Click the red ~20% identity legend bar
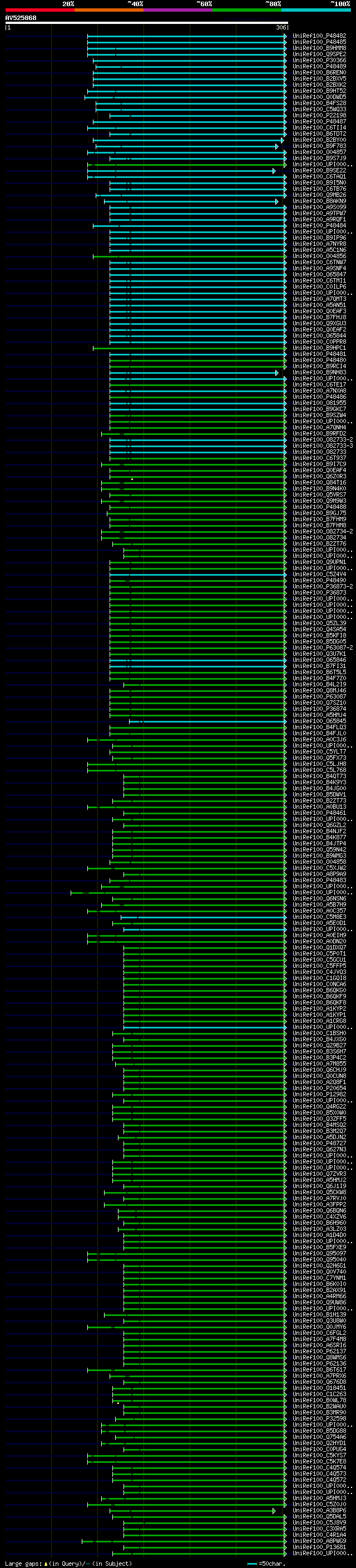 click(x=39, y=10)
